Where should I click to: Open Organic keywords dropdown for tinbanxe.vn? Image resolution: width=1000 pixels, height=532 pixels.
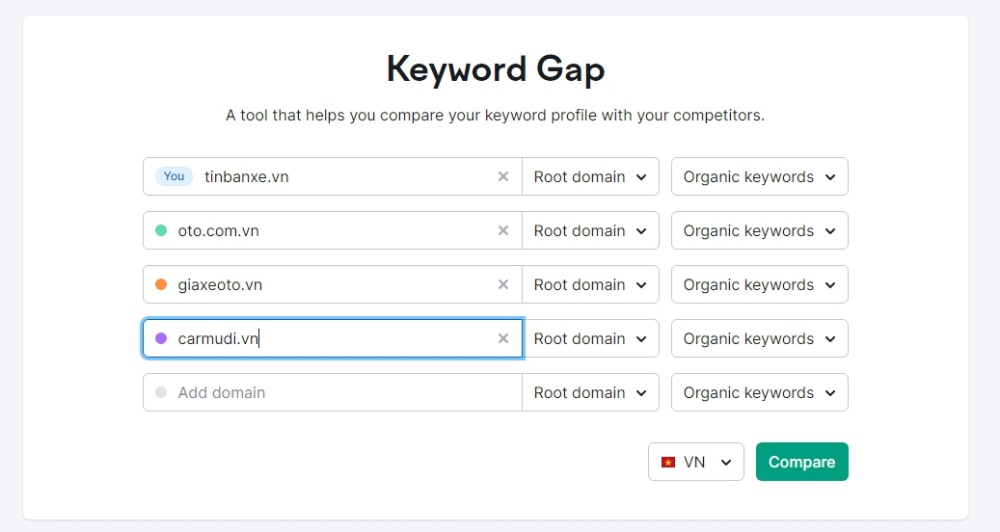(x=759, y=177)
